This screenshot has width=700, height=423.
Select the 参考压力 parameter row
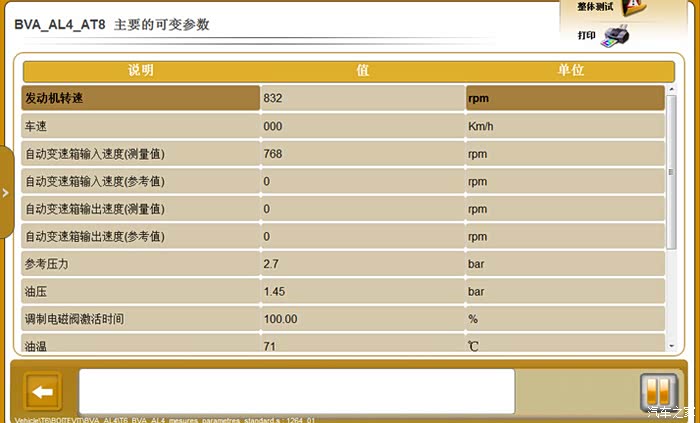pos(140,264)
